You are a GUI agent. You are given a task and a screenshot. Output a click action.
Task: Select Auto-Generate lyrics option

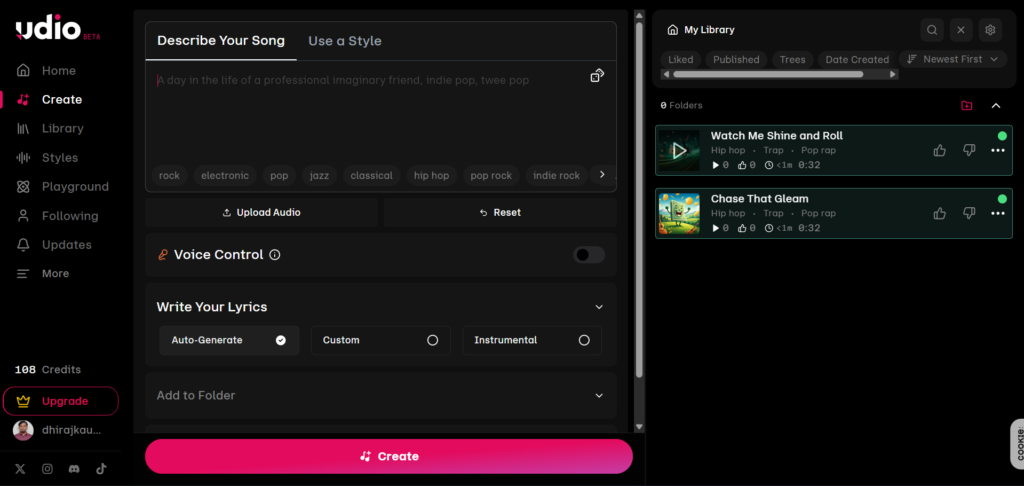point(229,340)
